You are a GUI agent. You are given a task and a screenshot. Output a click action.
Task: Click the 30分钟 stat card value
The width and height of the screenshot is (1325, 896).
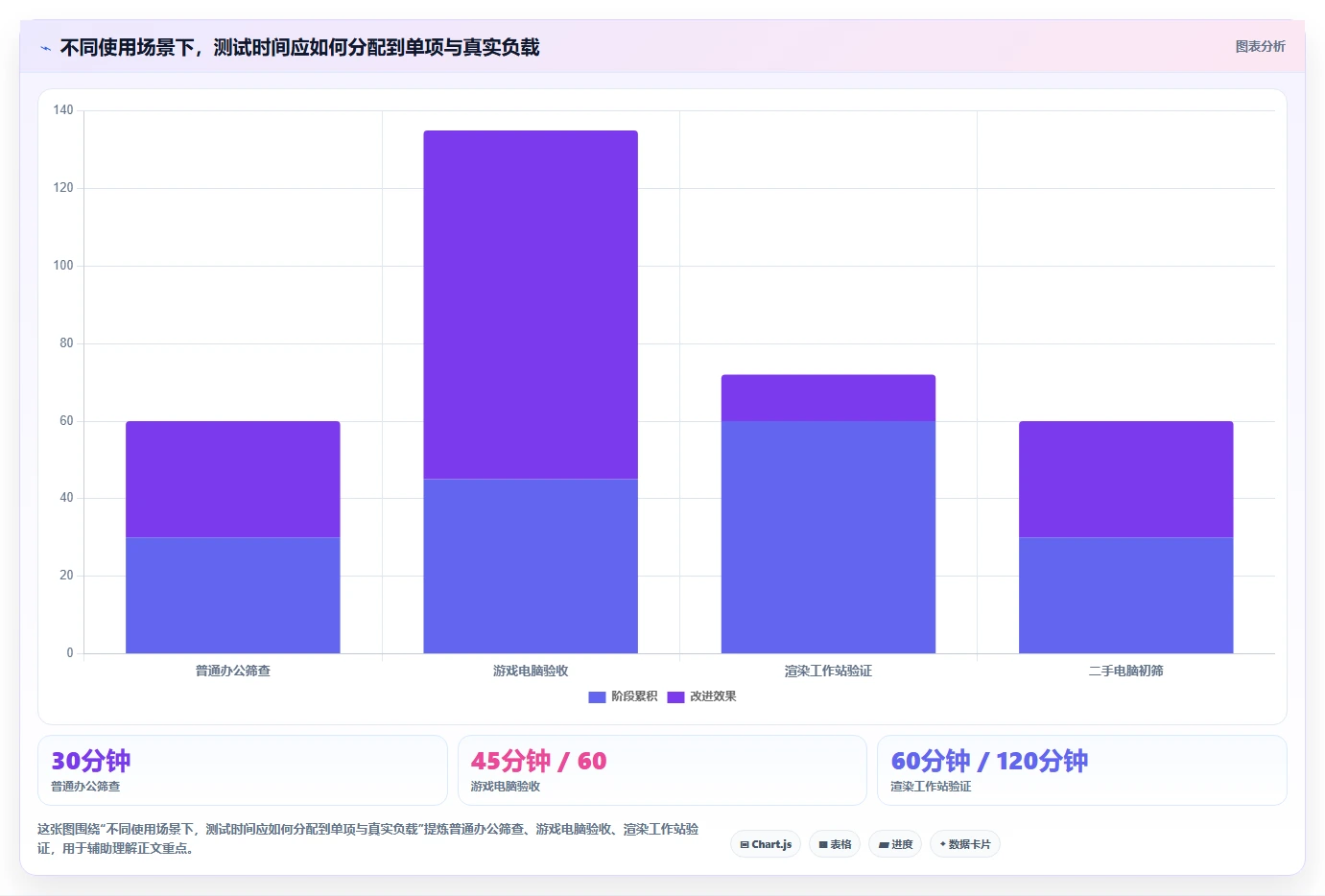(91, 761)
